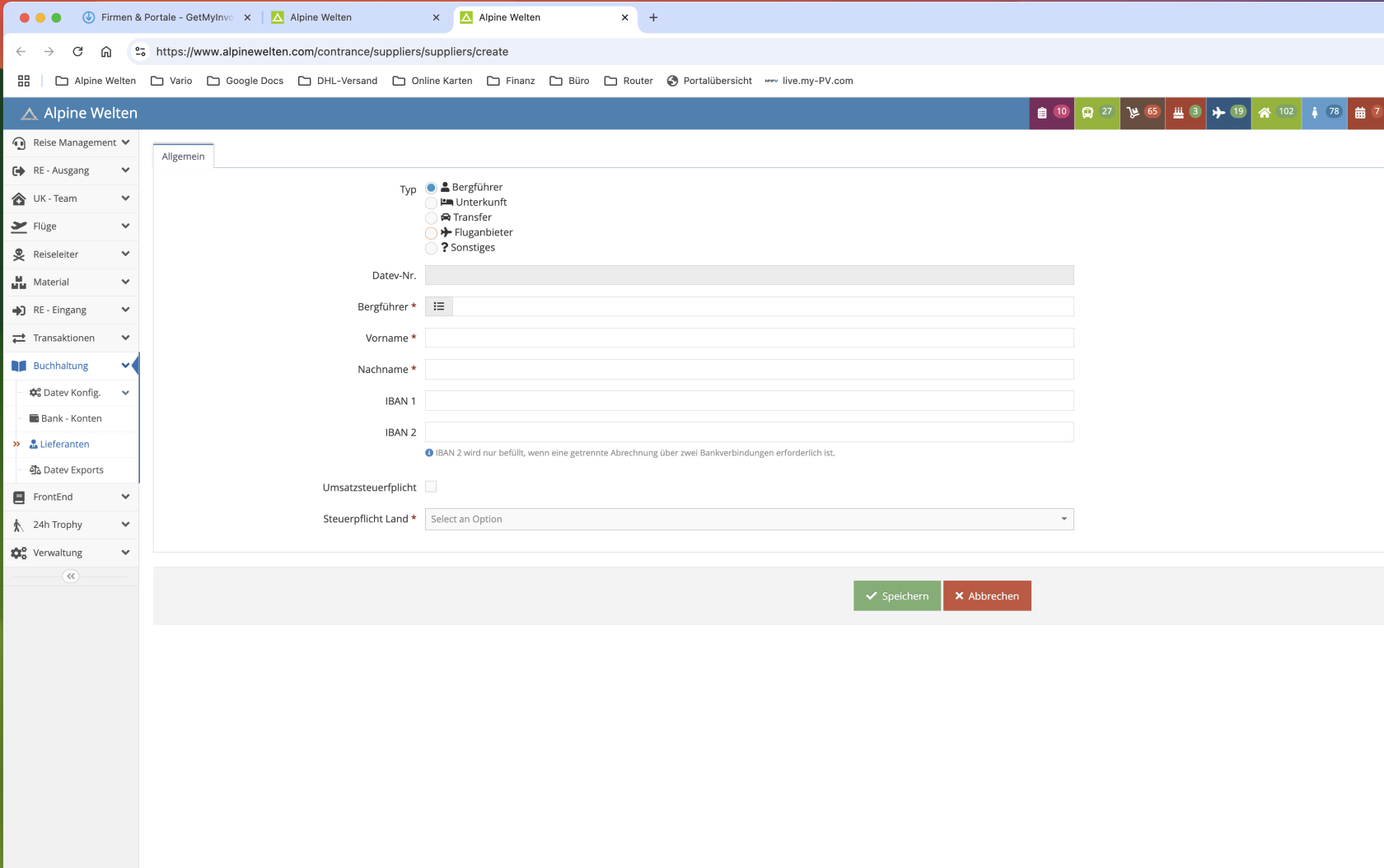Open the Steuerpflicht Land dropdown
Screen dimensions: 1384x868
click(x=749, y=519)
